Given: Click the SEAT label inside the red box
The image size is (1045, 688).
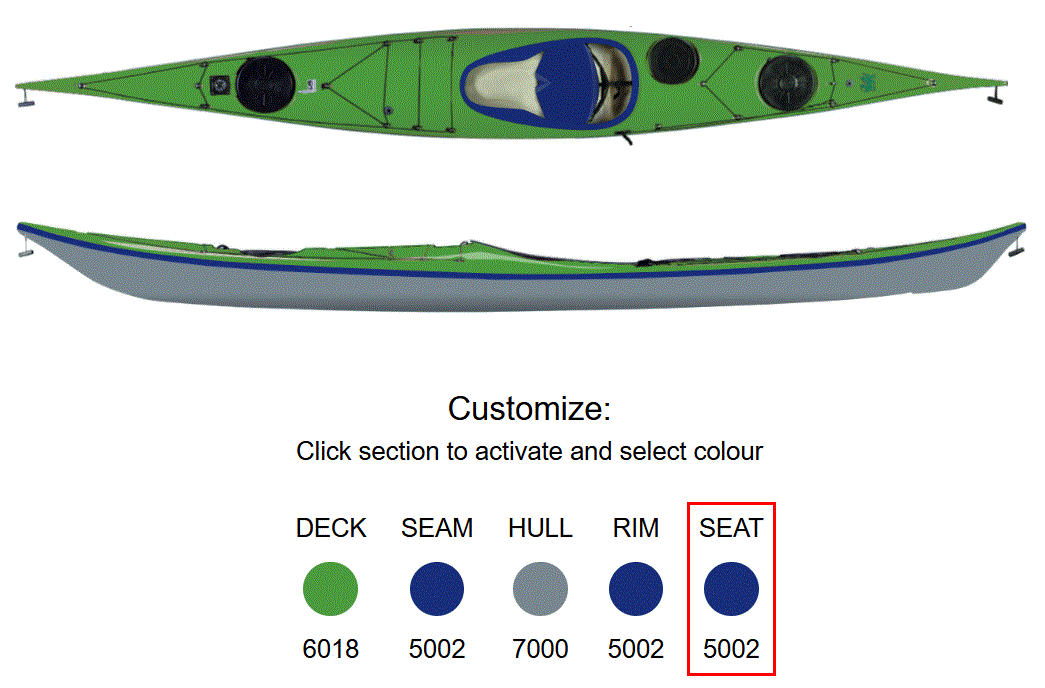Looking at the screenshot, I should pos(731,528).
